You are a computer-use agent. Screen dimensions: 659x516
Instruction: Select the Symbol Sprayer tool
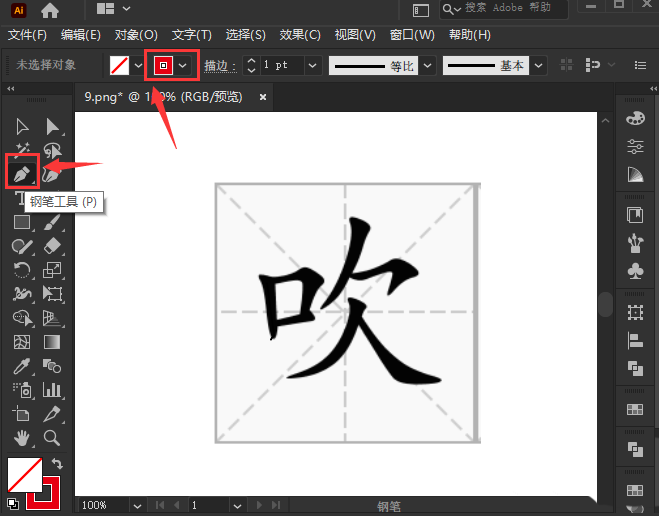pyautogui.click(x=22, y=390)
